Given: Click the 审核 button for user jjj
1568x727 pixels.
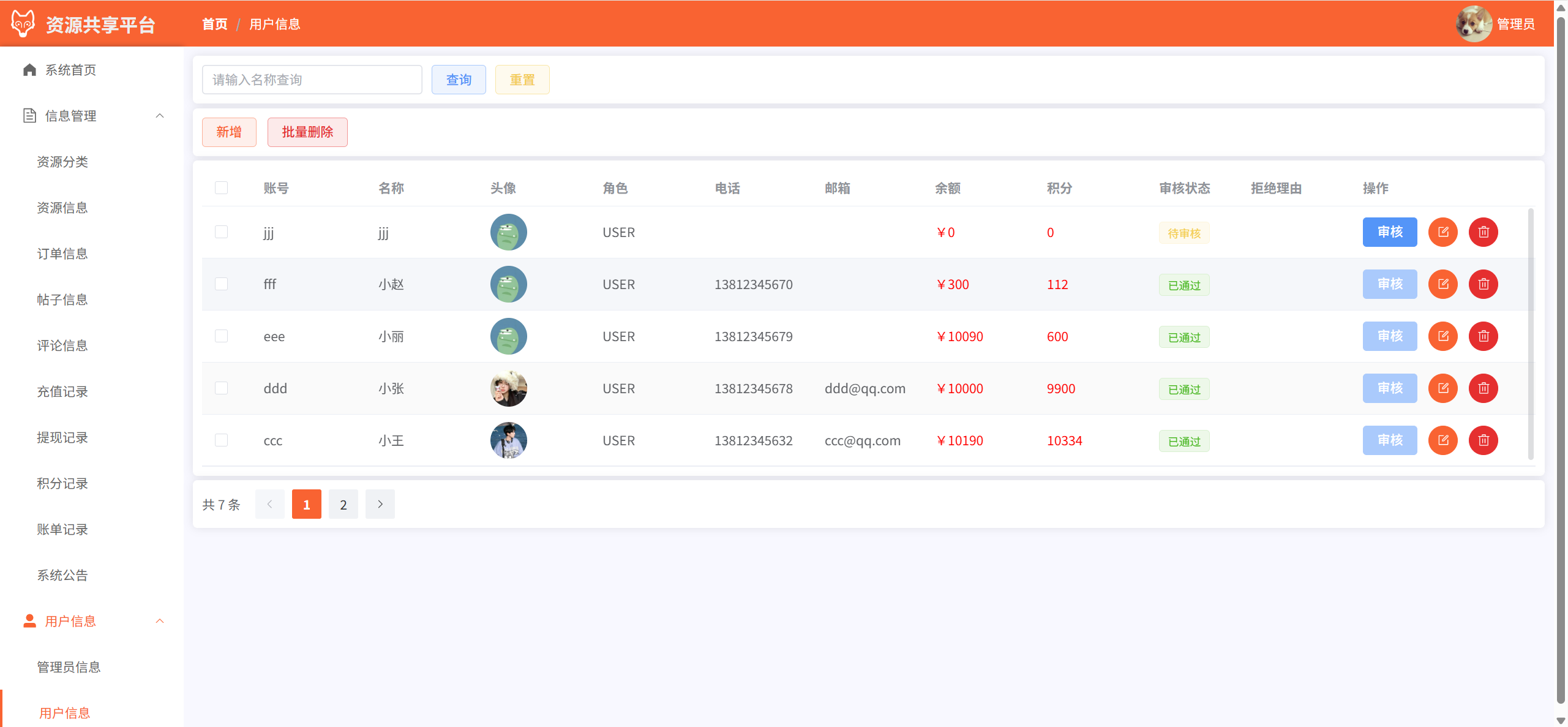Looking at the screenshot, I should click(1389, 232).
